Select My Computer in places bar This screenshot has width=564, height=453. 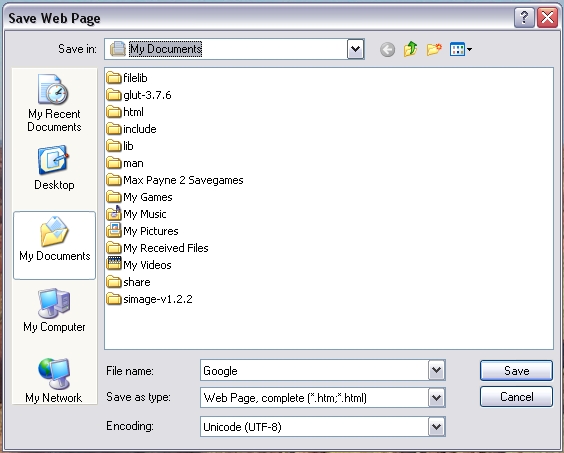tap(54, 310)
